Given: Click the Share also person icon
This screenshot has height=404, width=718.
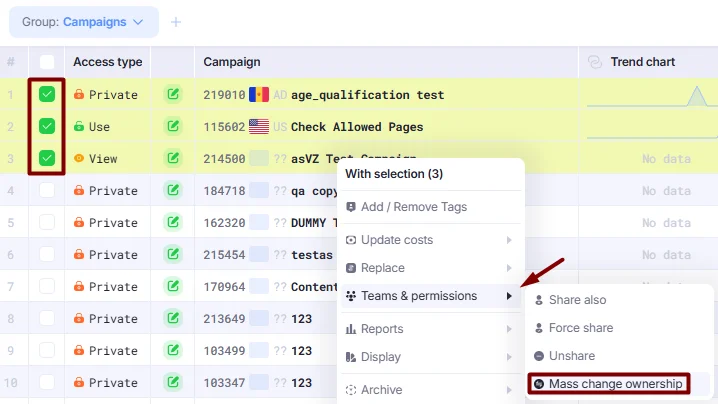Looking at the screenshot, I should tap(539, 300).
